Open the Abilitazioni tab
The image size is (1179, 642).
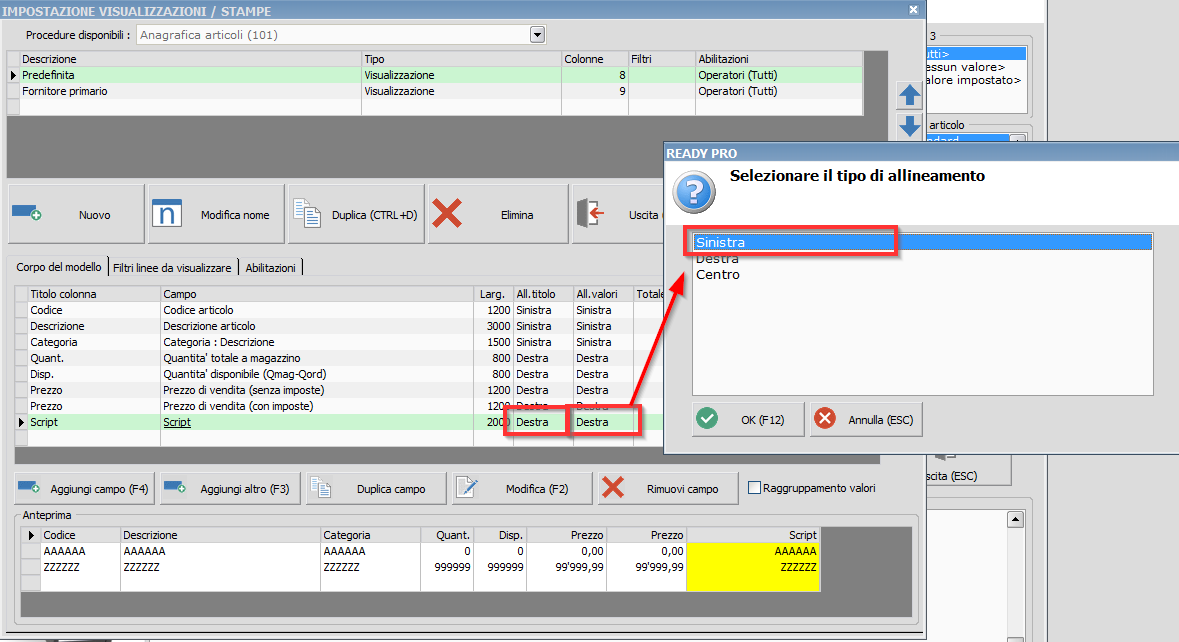[271, 268]
